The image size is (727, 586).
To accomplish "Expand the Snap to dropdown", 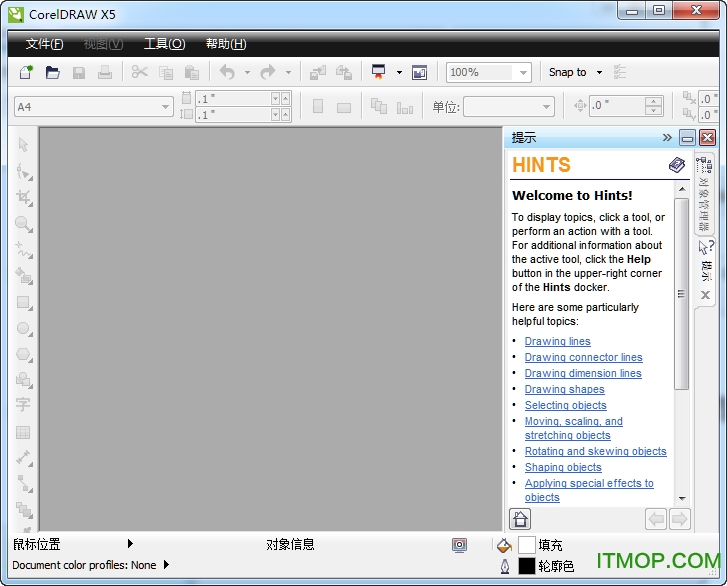I will click(x=599, y=72).
